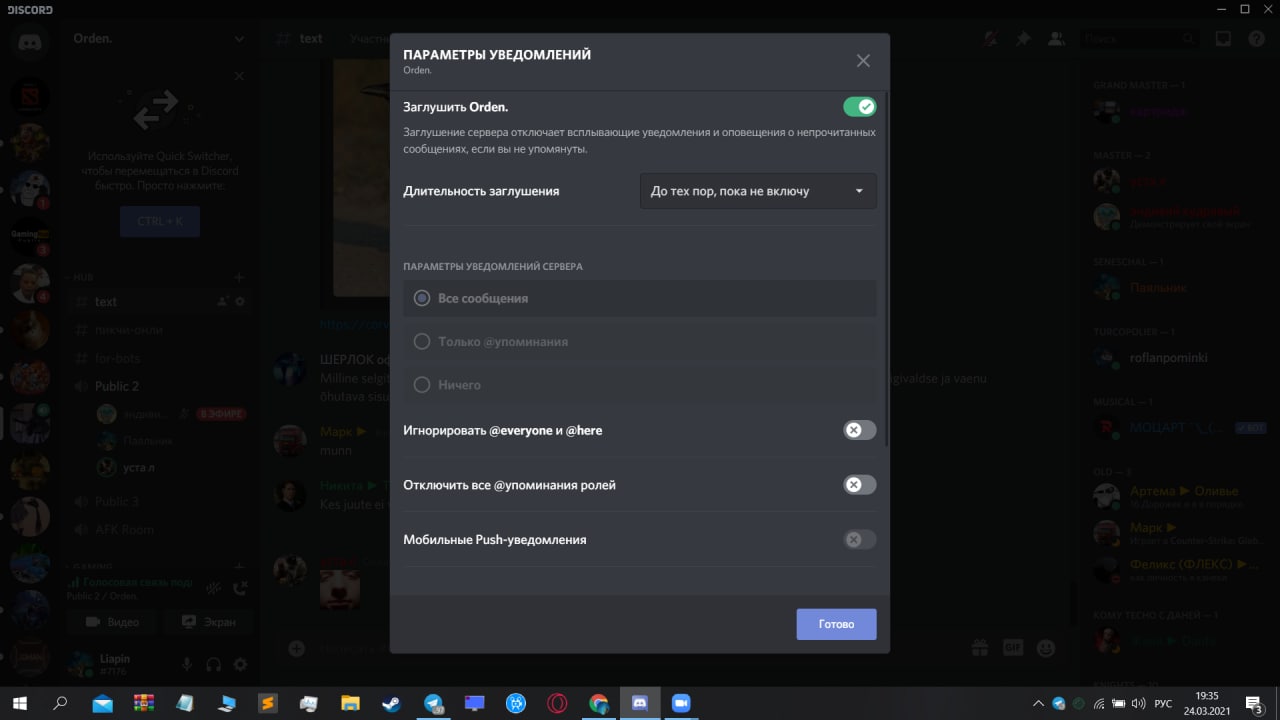Select the 'Ничего' radio option
1280x720 pixels.
click(640, 384)
